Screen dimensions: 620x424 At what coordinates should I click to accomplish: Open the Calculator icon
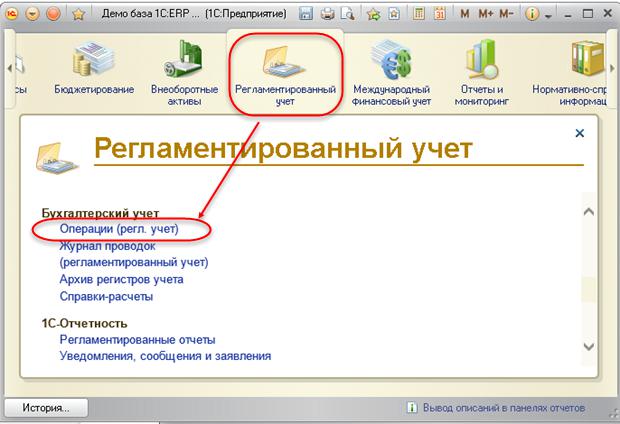419,14
